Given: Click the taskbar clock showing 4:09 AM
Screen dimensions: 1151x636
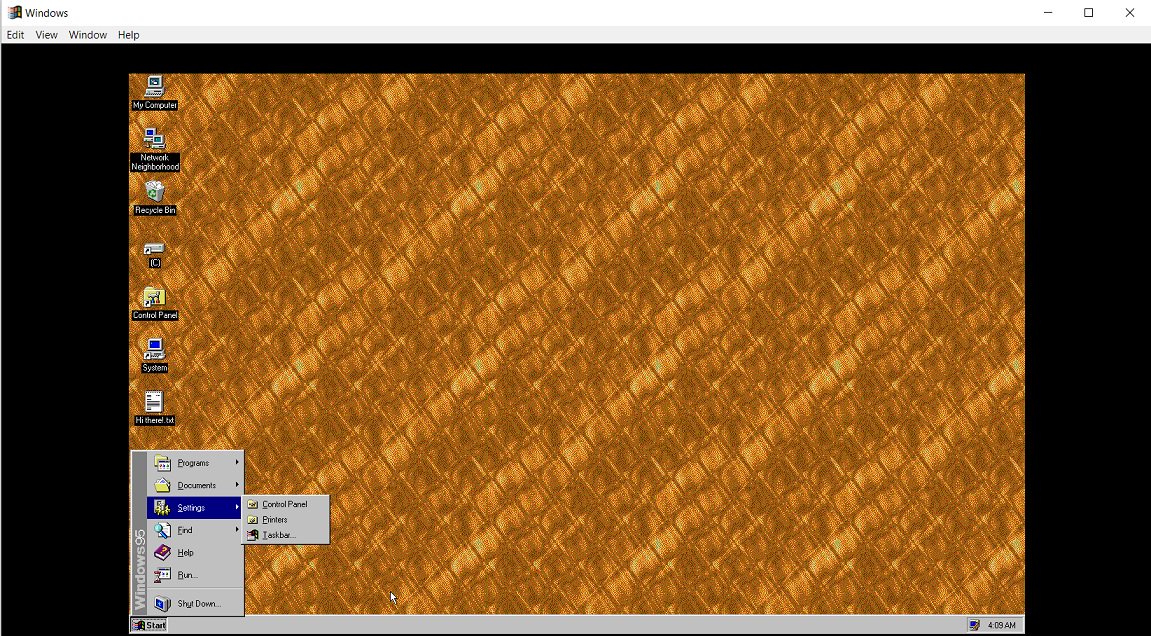Looking at the screenshot, I should [x=1001, y=626].
